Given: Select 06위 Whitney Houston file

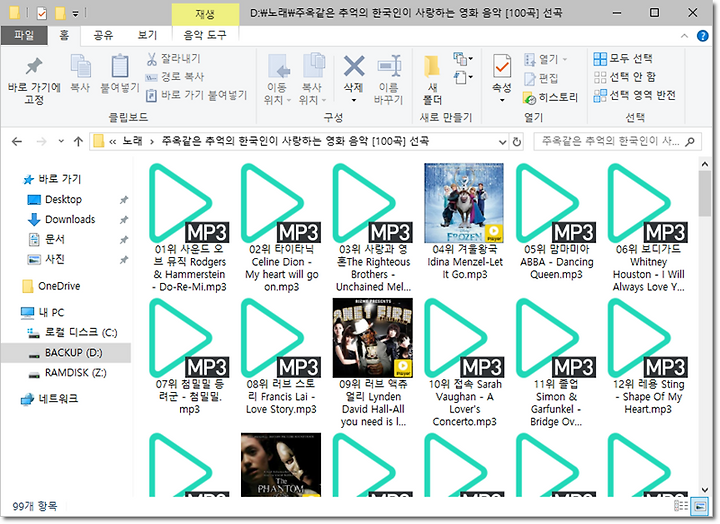Looking at the screenshot, I should click(648, 228).
